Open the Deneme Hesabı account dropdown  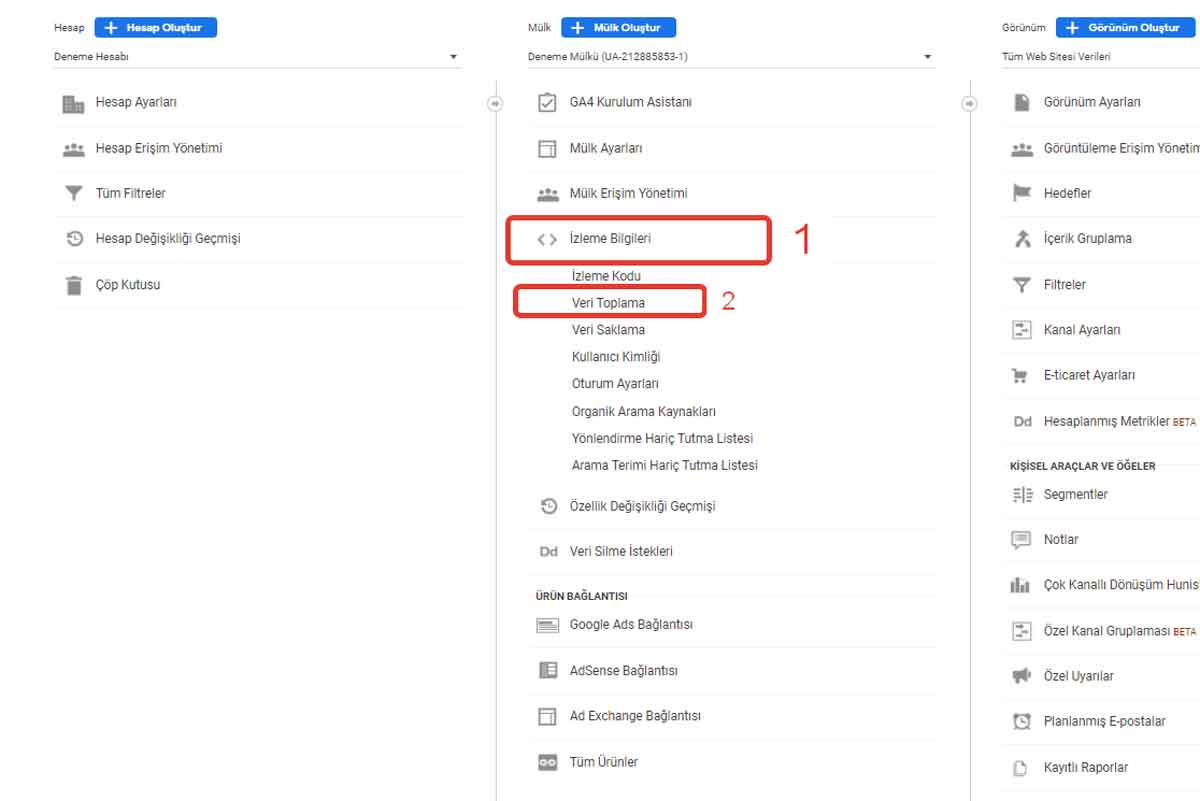(258, 57)
